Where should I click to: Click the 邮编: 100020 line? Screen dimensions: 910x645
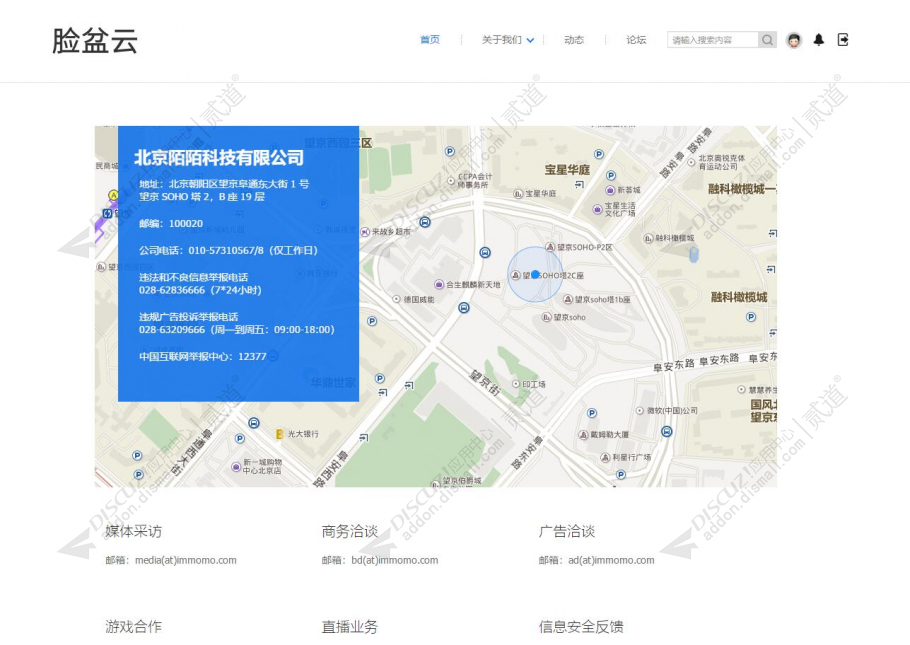coord(171,224)
